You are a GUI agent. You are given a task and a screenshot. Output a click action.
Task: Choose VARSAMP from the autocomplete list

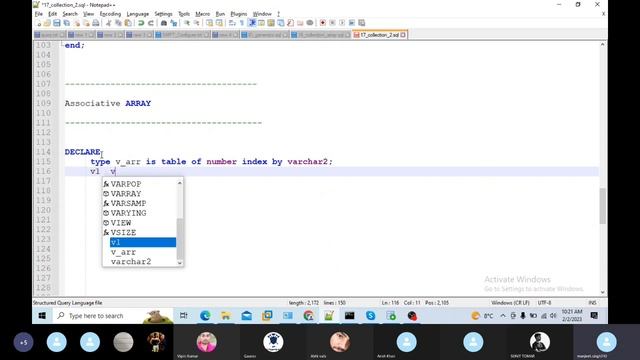point(128,203)
